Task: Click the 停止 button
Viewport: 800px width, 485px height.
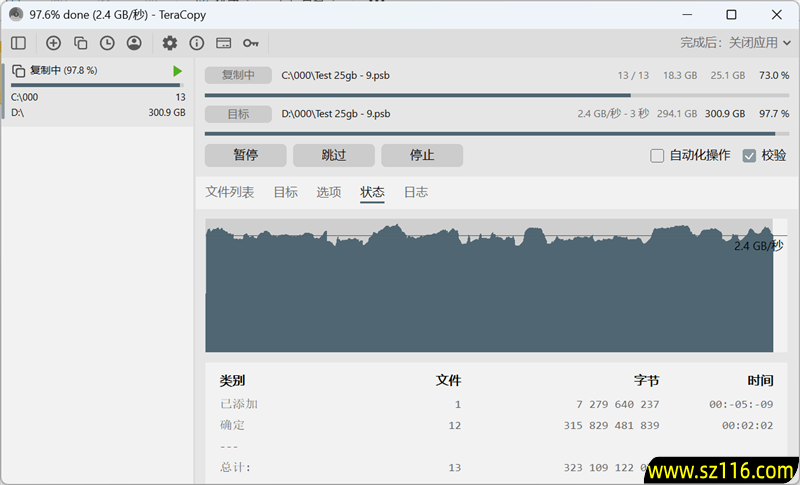Action: tap(422, 155)
